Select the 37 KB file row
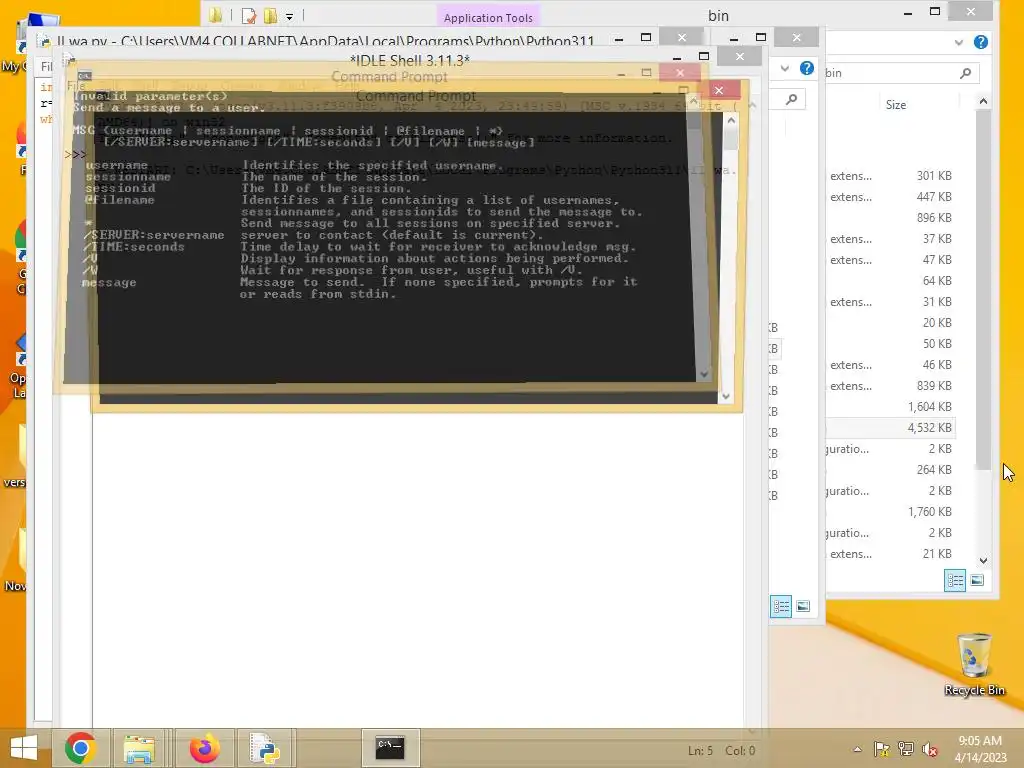Image resolution: width=1024 pixels, height=768 pixels. 891,239
